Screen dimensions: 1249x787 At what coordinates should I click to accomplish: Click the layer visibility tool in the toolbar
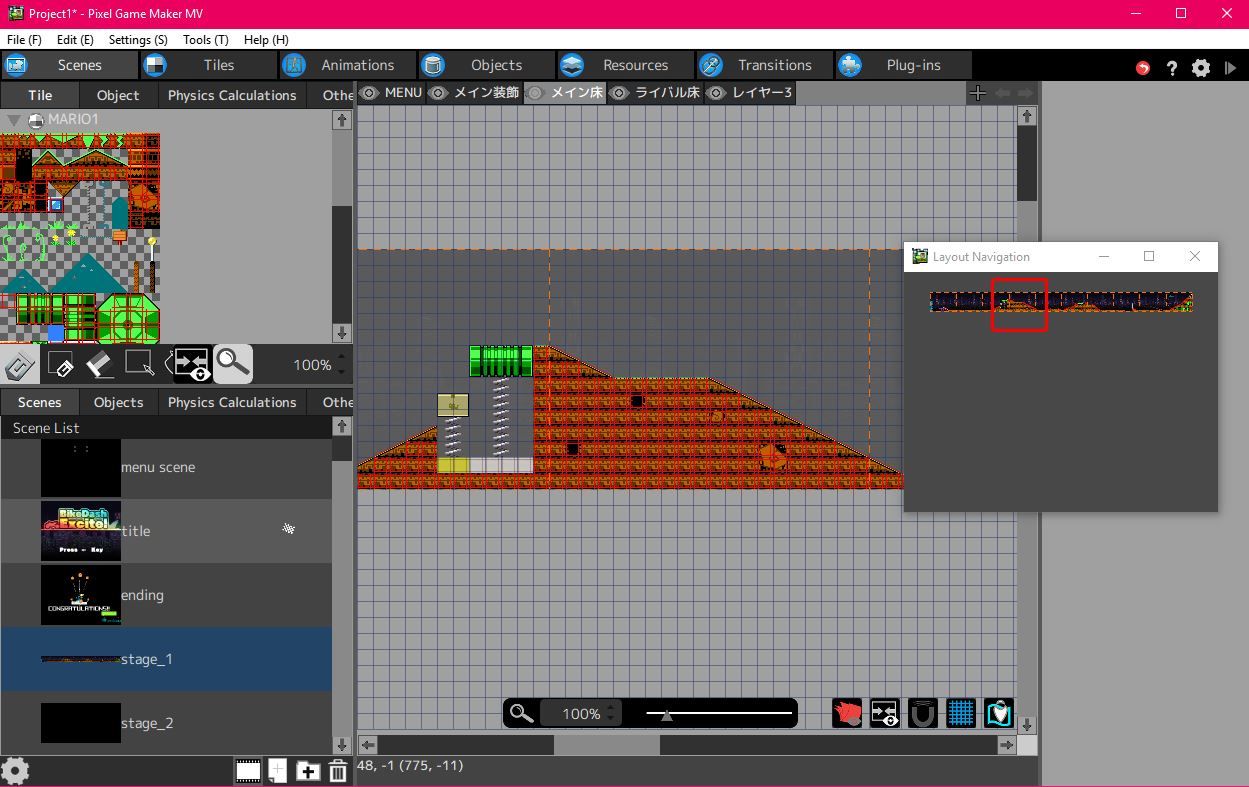click(190, 364)
